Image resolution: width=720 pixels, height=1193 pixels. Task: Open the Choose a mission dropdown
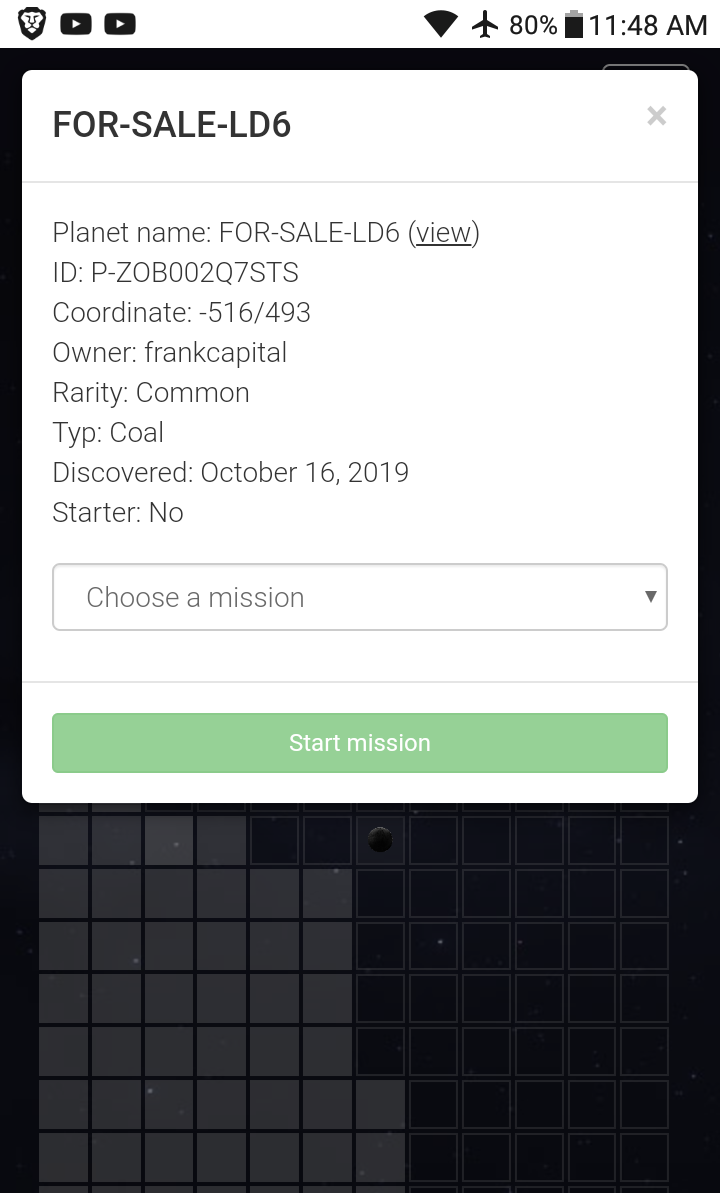click(360, 597)
